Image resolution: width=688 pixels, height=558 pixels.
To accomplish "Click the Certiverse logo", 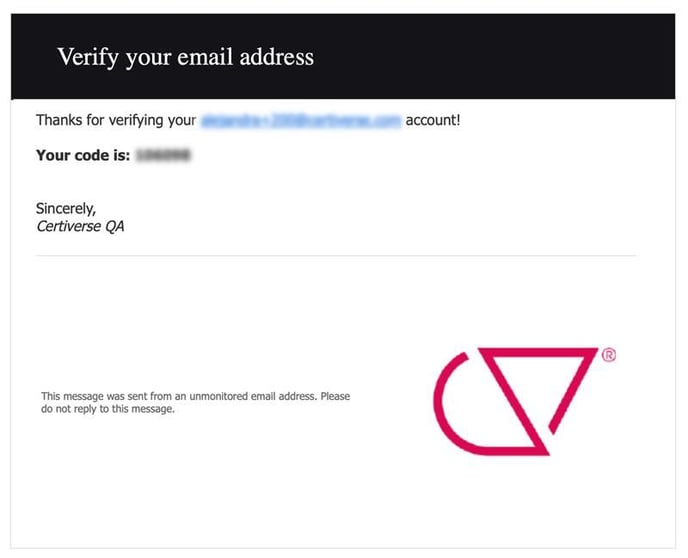I will 524,401.
